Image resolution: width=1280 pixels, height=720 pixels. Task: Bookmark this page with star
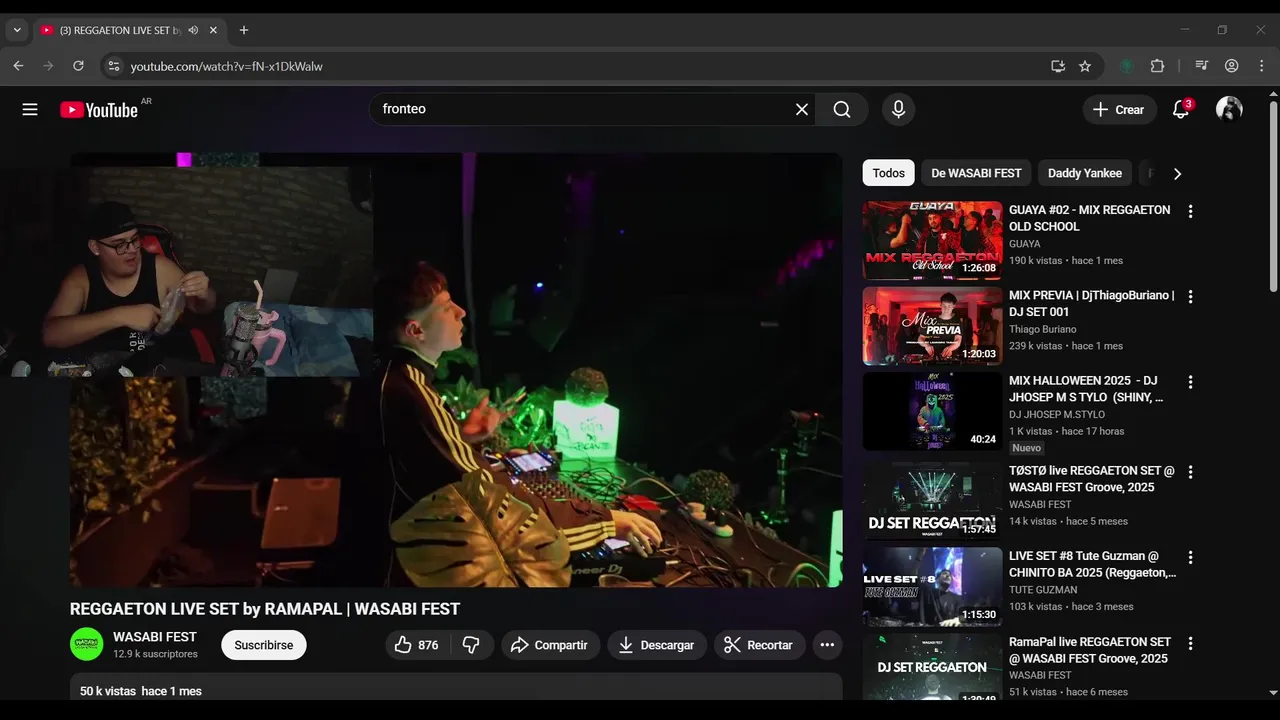point(1085,66)
